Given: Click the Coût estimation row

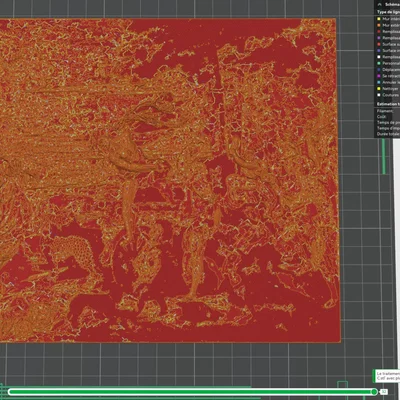Looking at the screenshot, I should [388, 117].
